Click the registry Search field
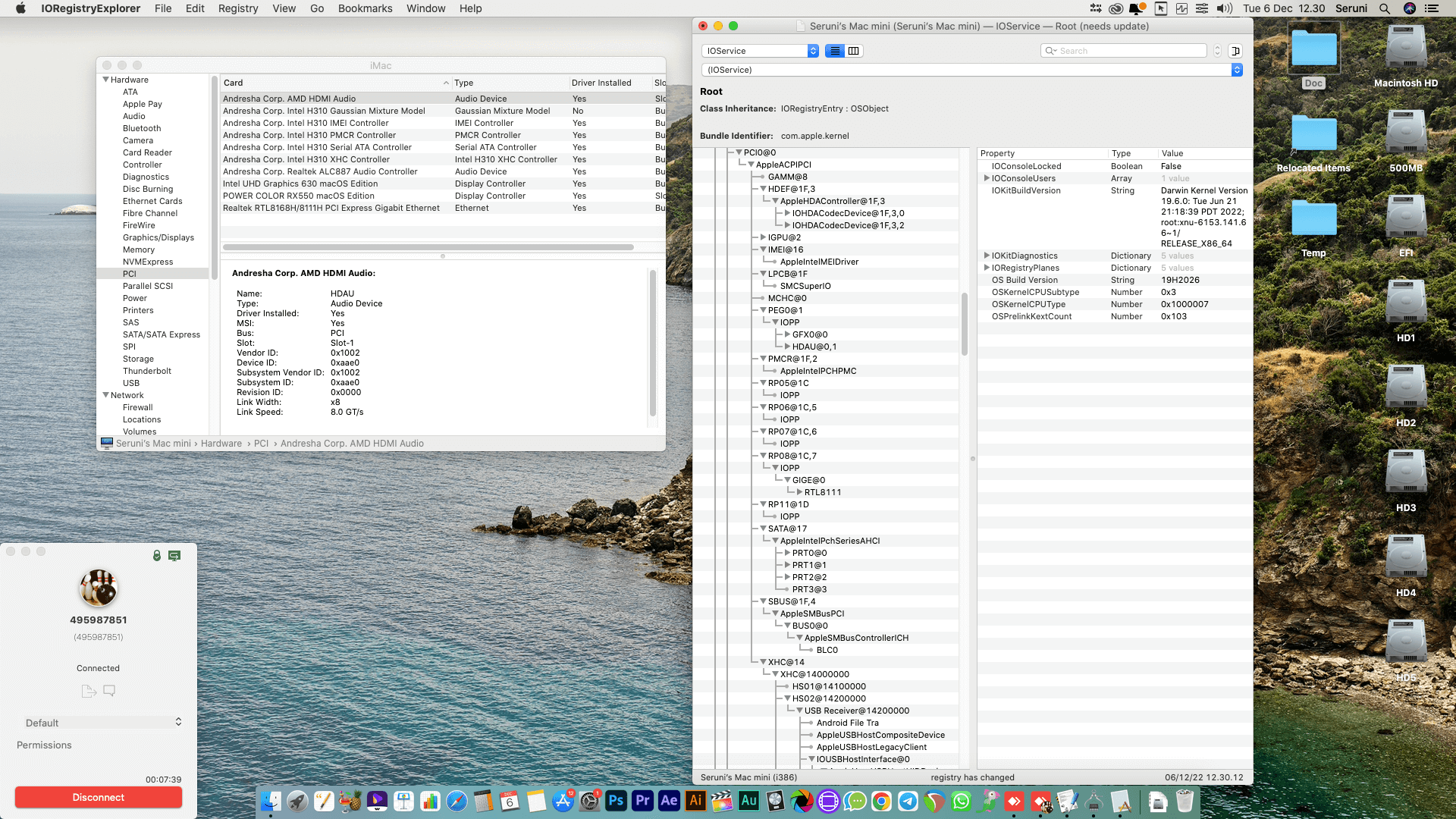Screen dimensions: 1456x819 1130,51
